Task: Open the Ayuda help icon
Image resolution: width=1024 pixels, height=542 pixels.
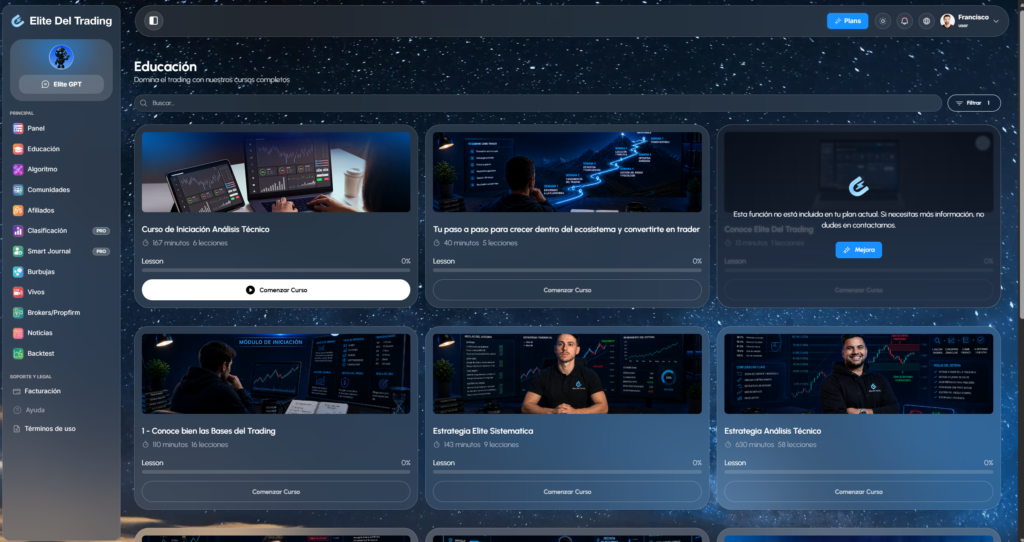Action: pos(17,410)
